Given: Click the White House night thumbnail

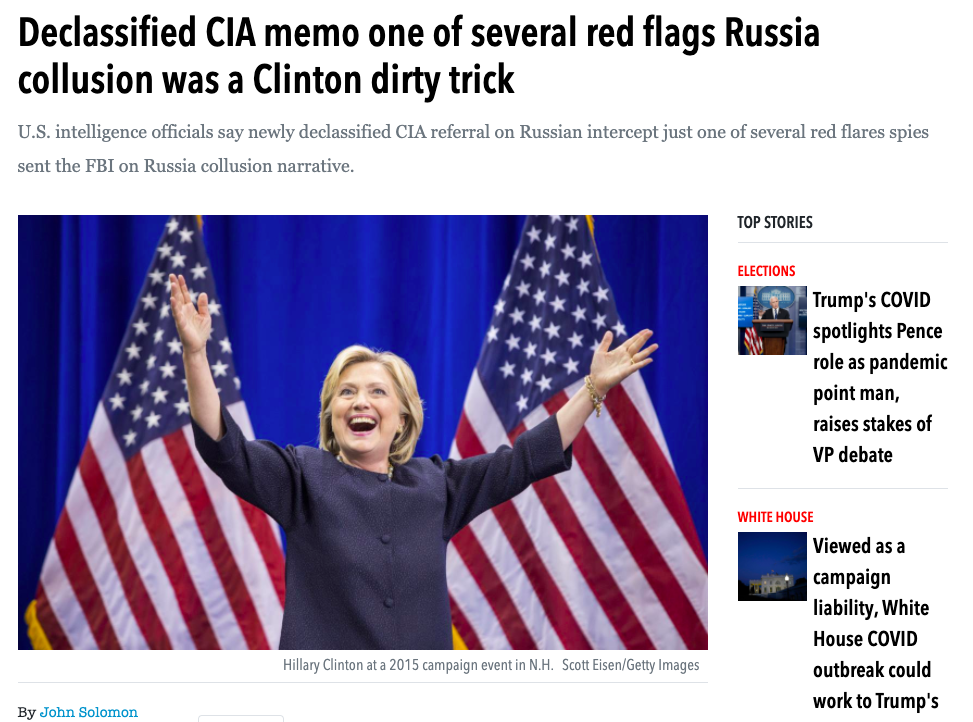Looking at the screenshot, I should 772,566.
